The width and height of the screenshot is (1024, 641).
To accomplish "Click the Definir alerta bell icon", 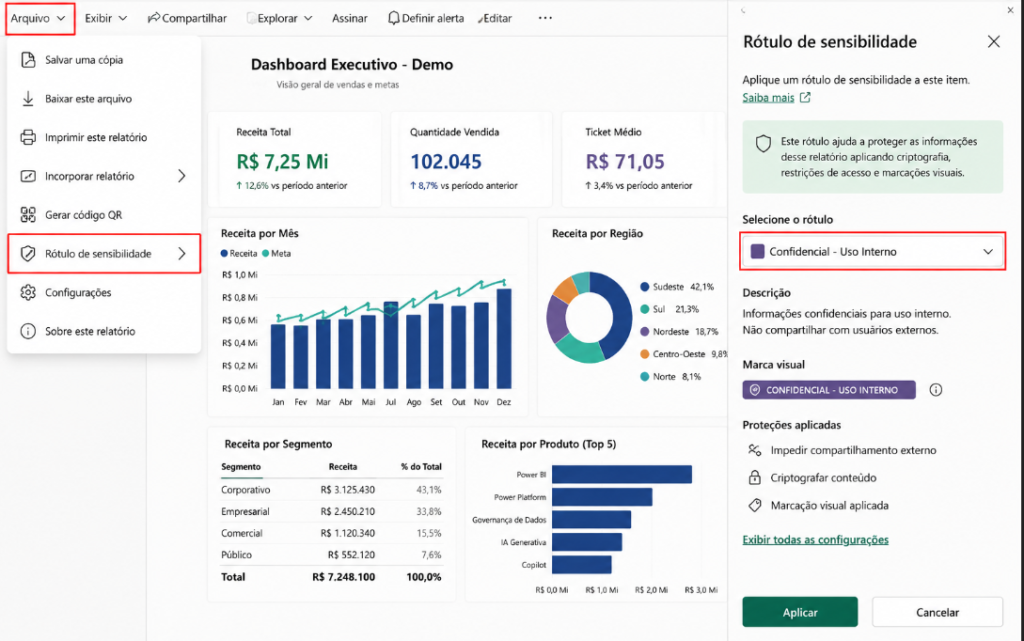I will click(393, 18).
